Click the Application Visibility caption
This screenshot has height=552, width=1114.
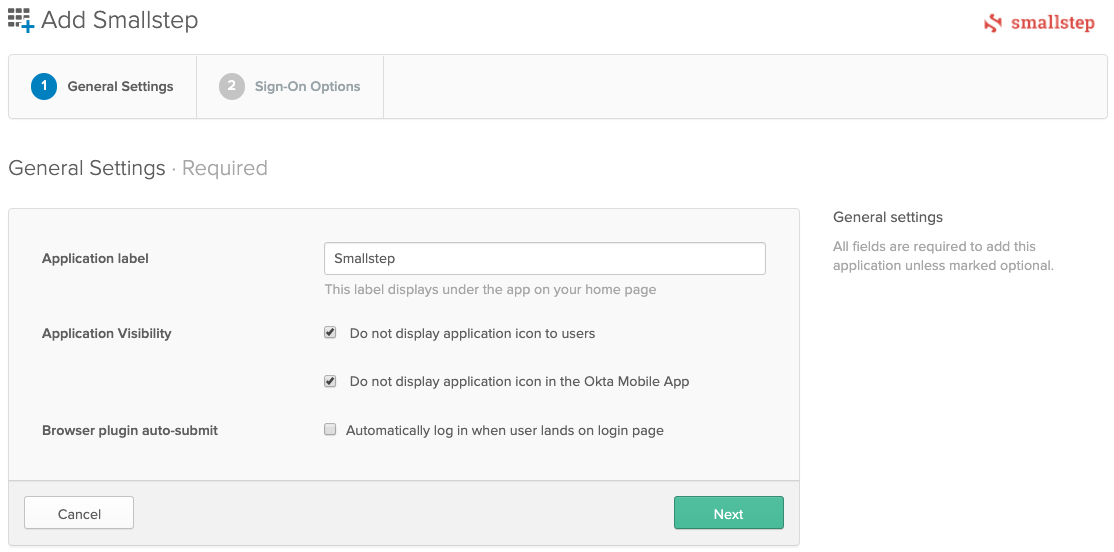coord(106,333)
